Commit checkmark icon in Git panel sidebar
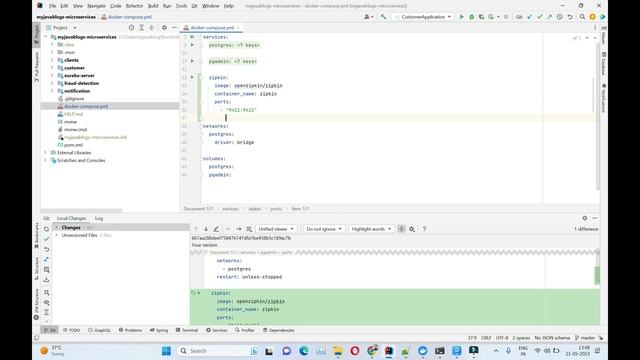This screenshot has width=640, height=360. pyautogui.click(x=47, y=239)
